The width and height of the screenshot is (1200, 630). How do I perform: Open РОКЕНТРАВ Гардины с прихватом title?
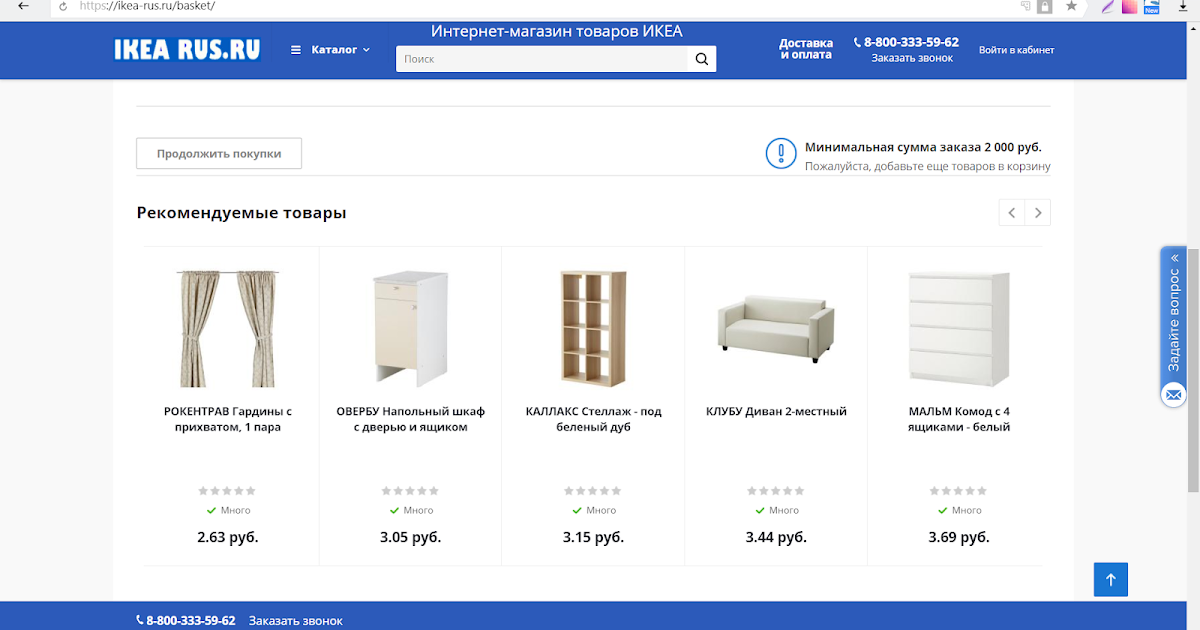227,419
